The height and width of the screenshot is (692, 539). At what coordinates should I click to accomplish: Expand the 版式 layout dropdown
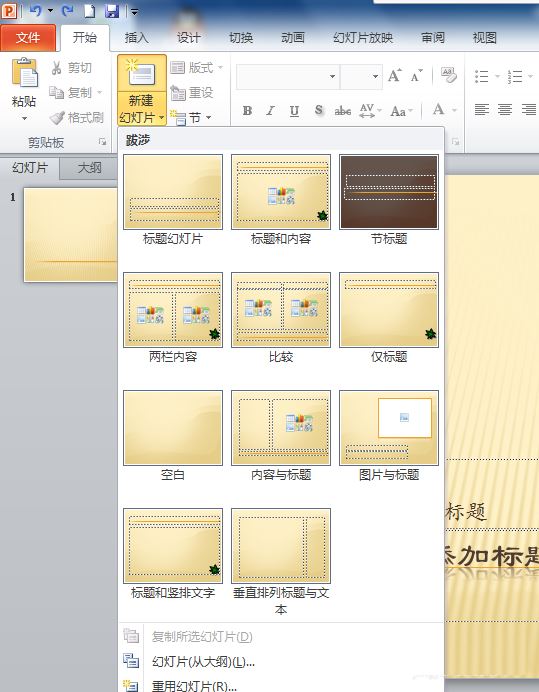point(197,68)
